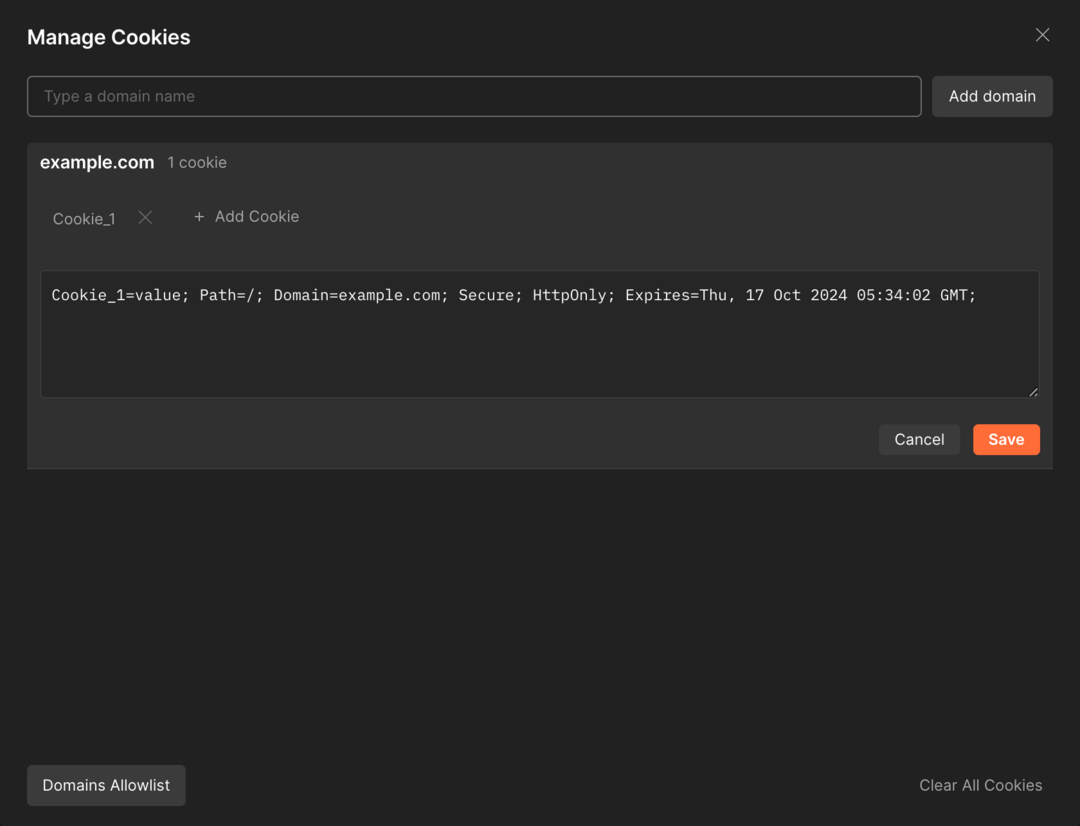
Task: Click the Expires date in cookie text
Action: coord(800,296)
